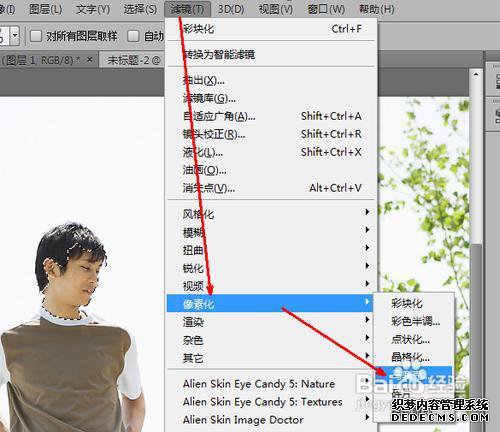This screenshot has width=500, height=432.
Task: Toggle the 自动 checkbox
Action: tap(133, 36)
